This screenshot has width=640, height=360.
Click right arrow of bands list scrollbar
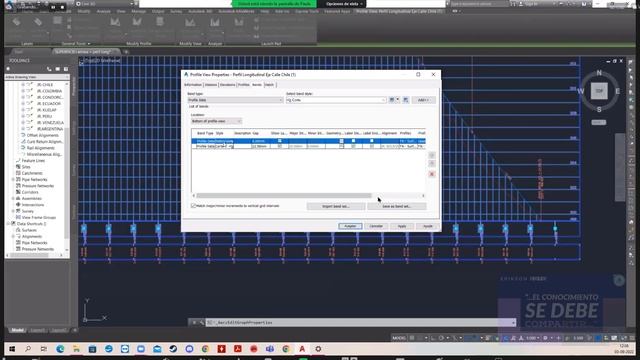click(423, 196)
